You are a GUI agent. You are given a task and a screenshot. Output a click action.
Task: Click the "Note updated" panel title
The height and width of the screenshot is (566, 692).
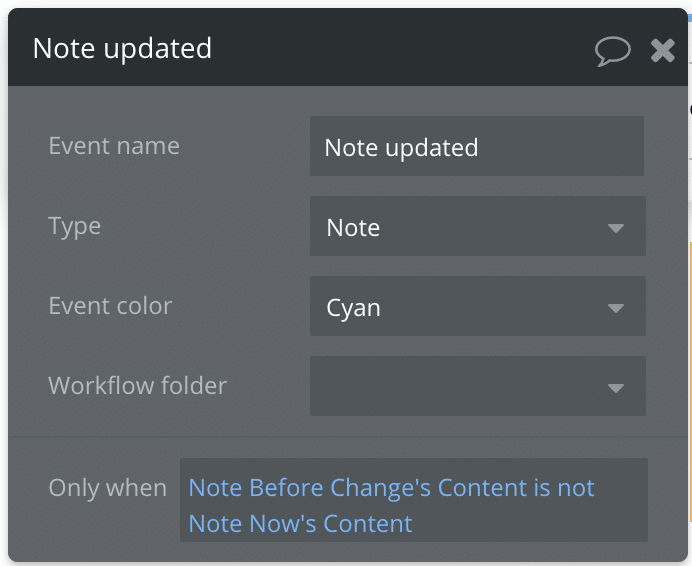tap(122, 48)
